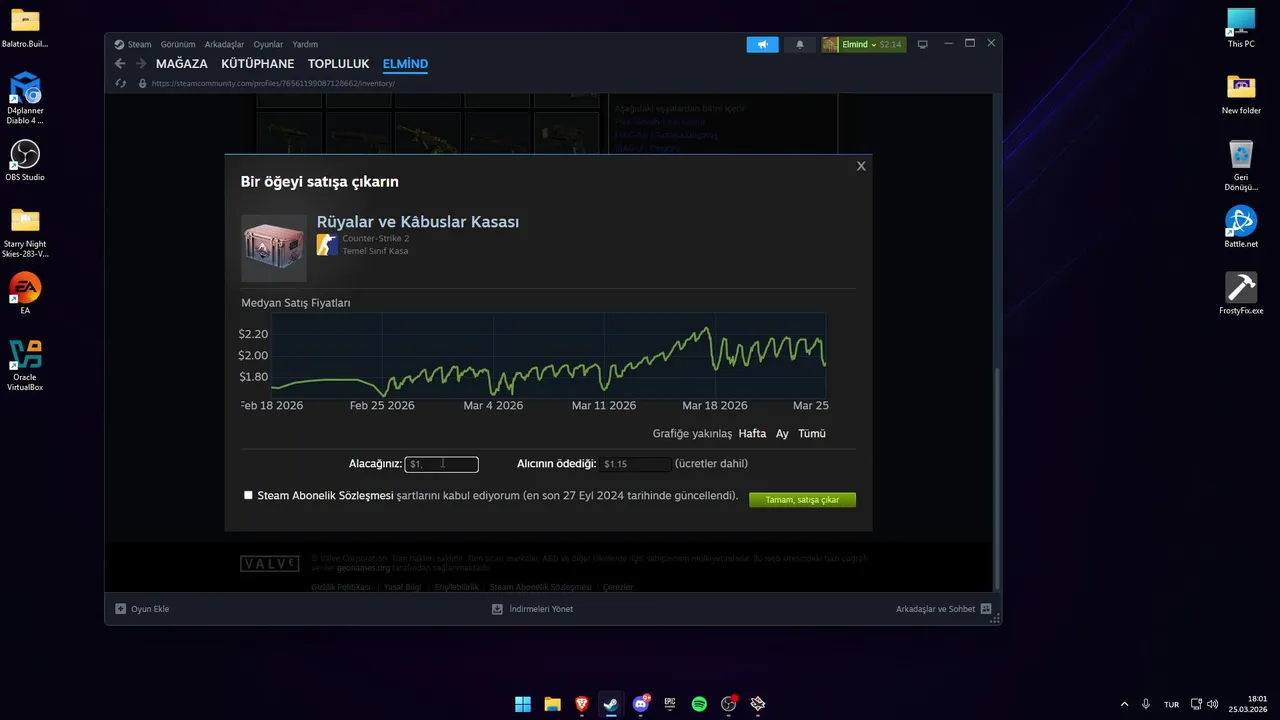Switch to the ELMİND profile tab
This screenshot has height=720, width=1280.
tap(405, 64)
